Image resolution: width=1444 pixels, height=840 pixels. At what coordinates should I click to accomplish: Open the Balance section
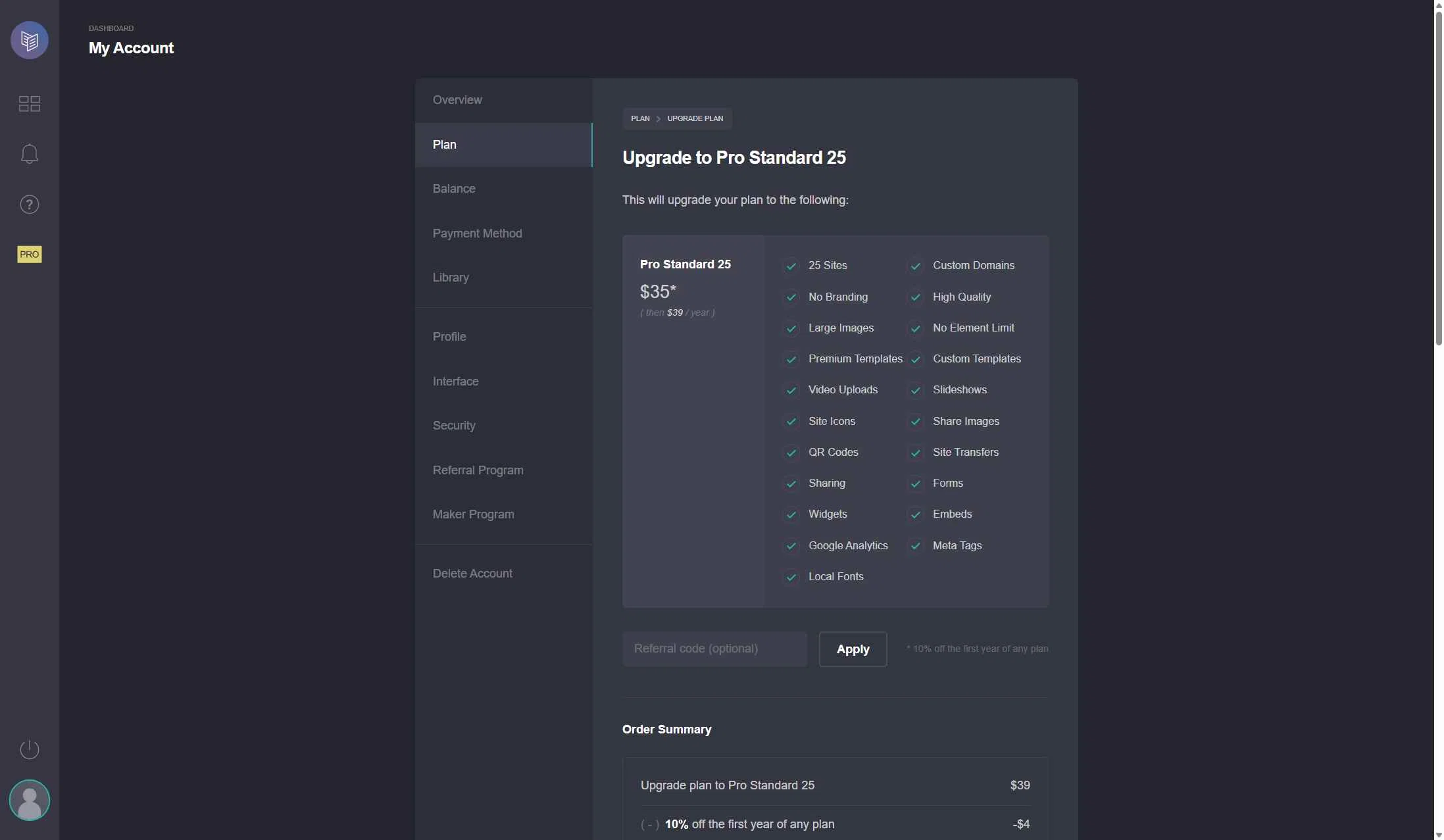click(454, 189)
